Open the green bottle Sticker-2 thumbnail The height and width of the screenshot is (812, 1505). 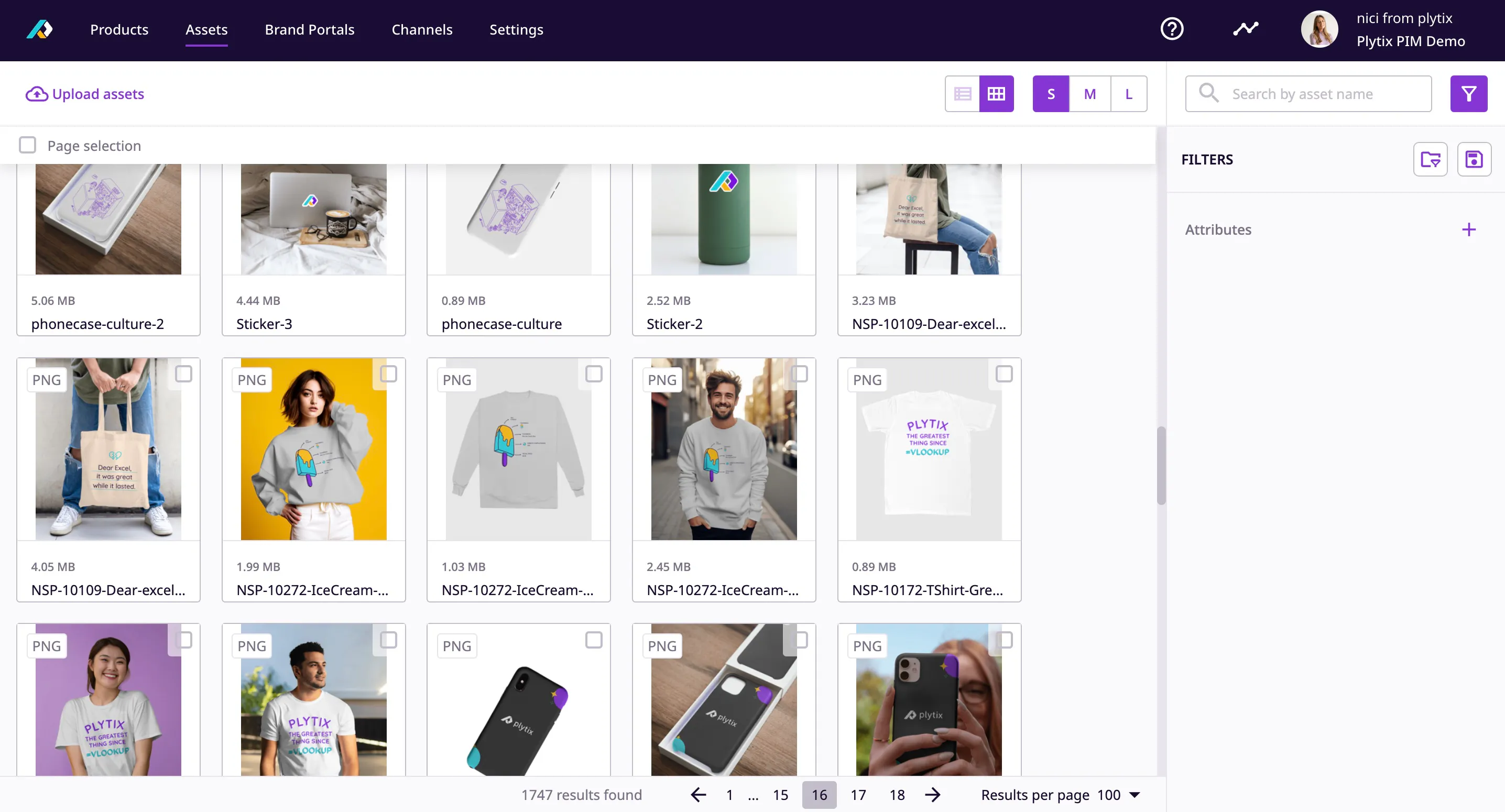coord(724,219)
